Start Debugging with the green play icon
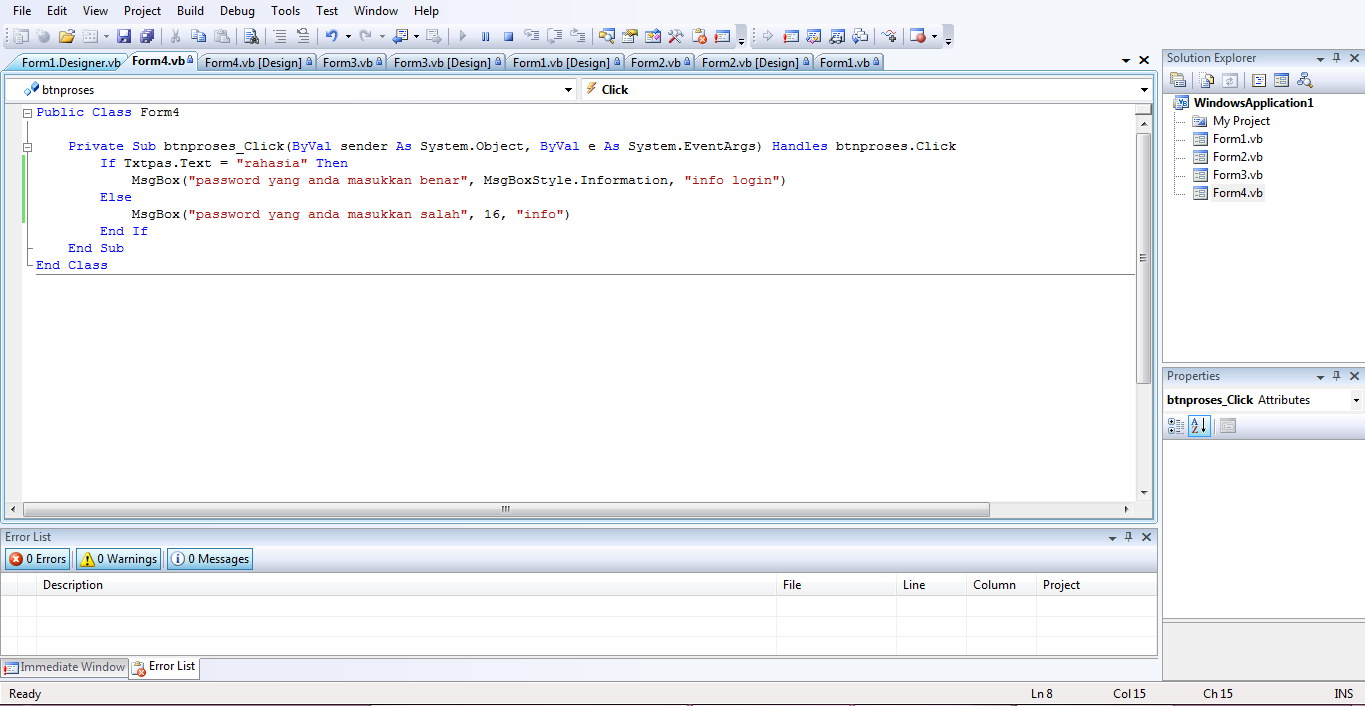 click(x=462, y=36)
